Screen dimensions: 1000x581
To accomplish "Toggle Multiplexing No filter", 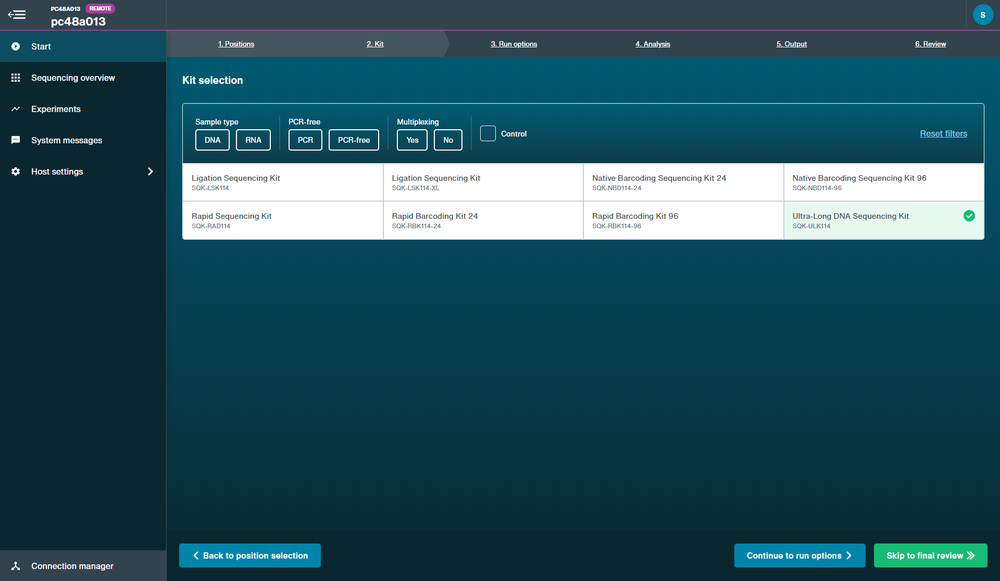I will pyautogui.click(x=448, y=140).
